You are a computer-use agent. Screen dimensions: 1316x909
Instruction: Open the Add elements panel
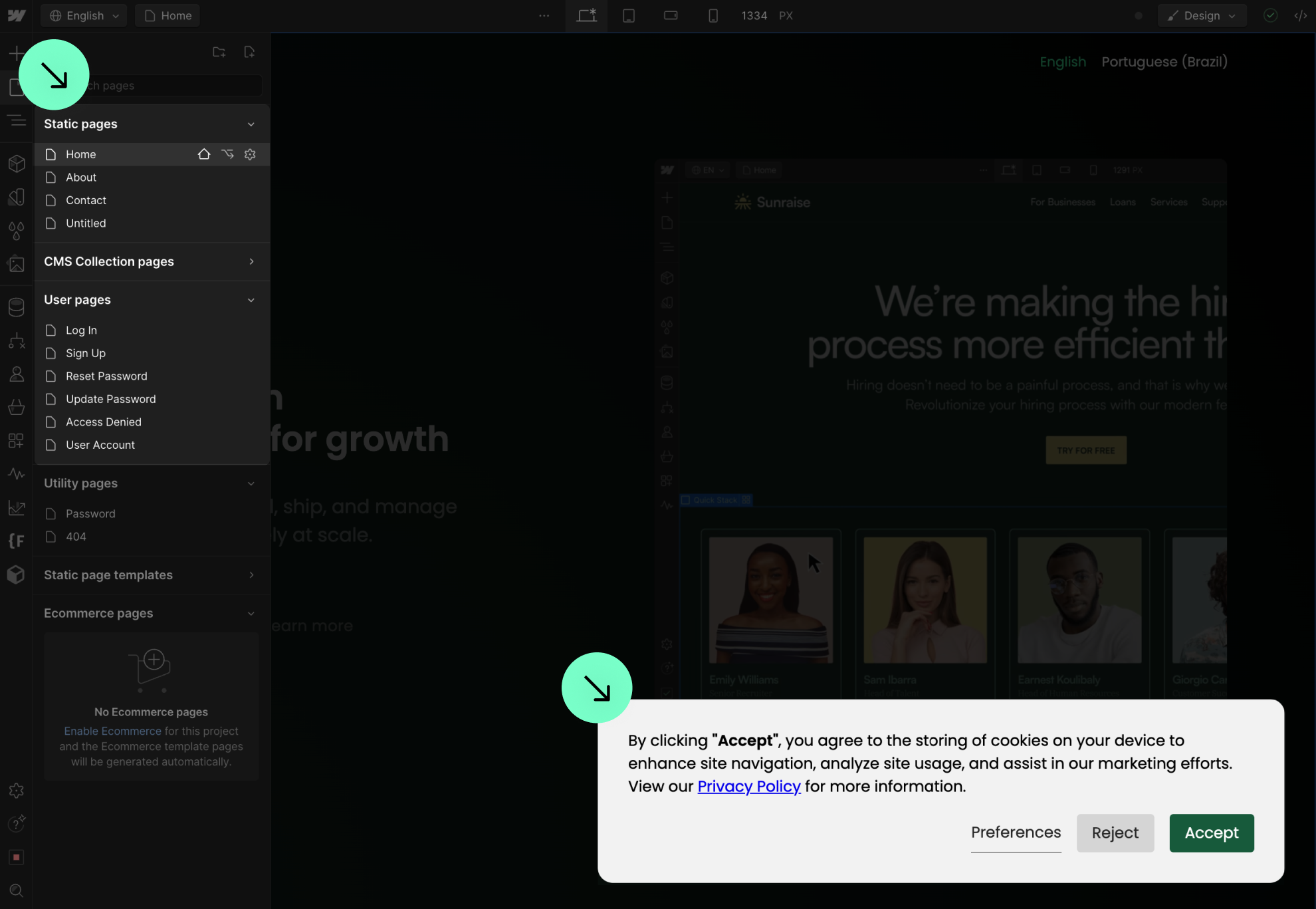coord(16,53)
